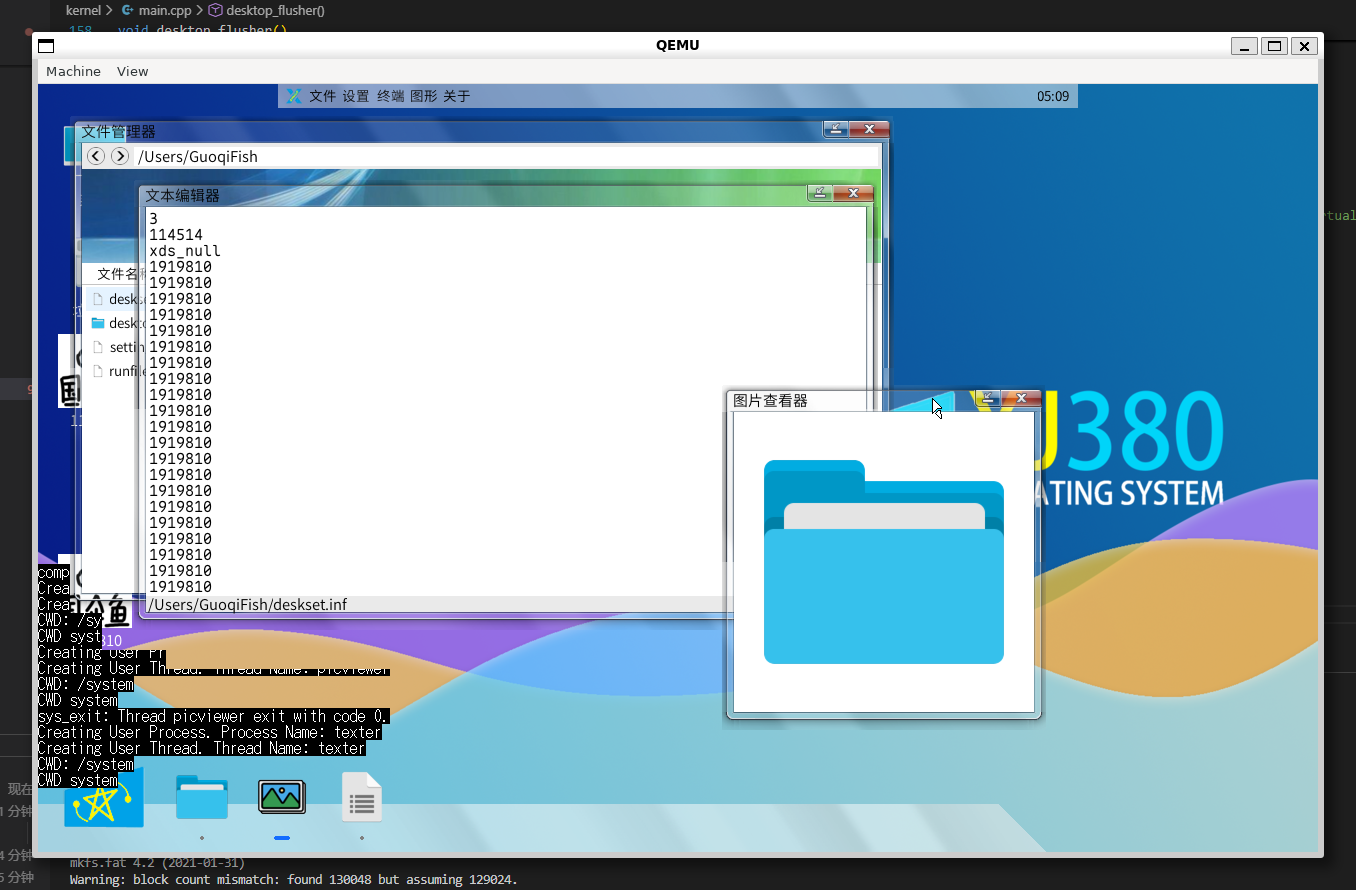The width and height of the screenshot is (1356, 890).
Task: Open the 终端 menu in the top bar
Action: pos(390,96)
